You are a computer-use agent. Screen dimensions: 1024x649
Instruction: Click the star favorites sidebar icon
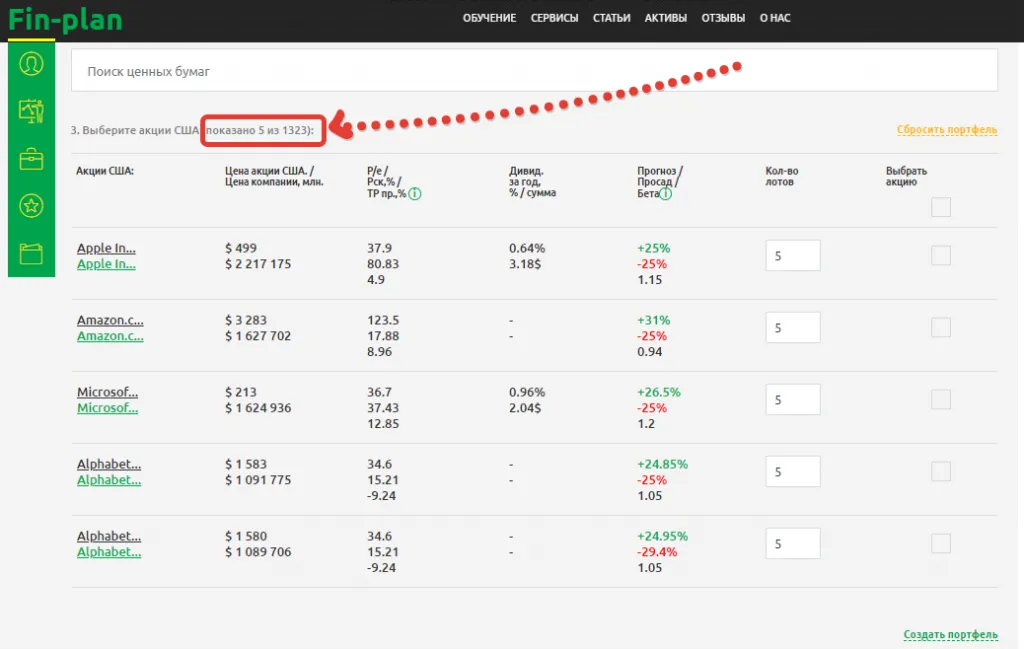[31, 206]
